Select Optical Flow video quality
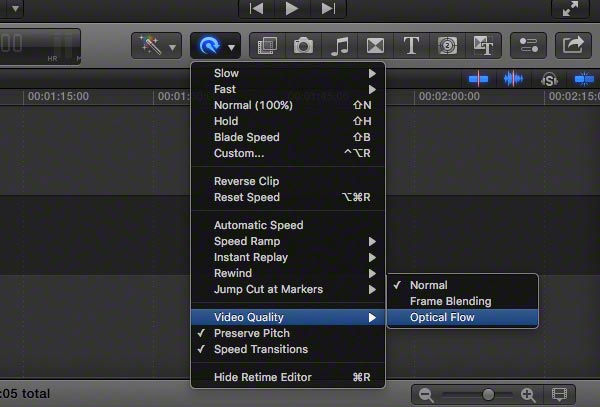This screenshot has height=407, width=600. coord(463,317)
